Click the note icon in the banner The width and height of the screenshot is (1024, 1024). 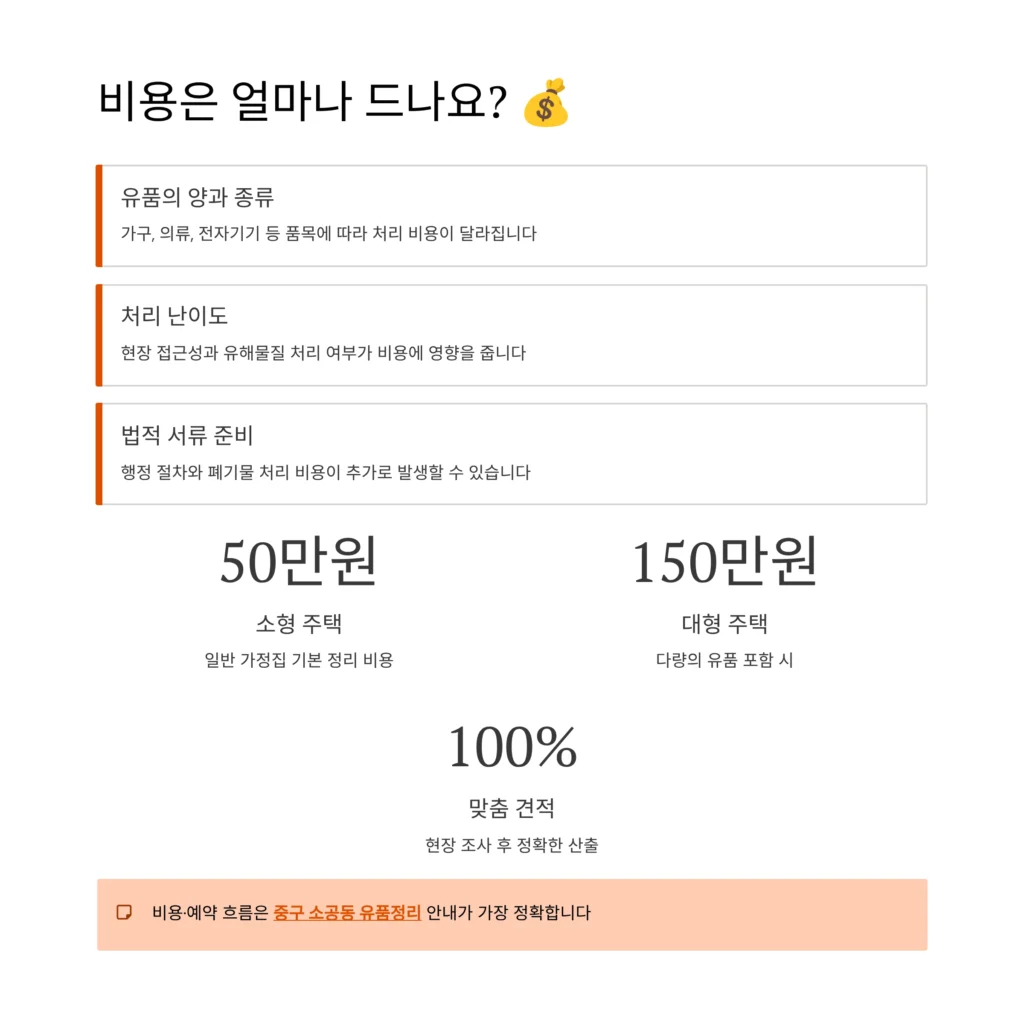point(124,912)
